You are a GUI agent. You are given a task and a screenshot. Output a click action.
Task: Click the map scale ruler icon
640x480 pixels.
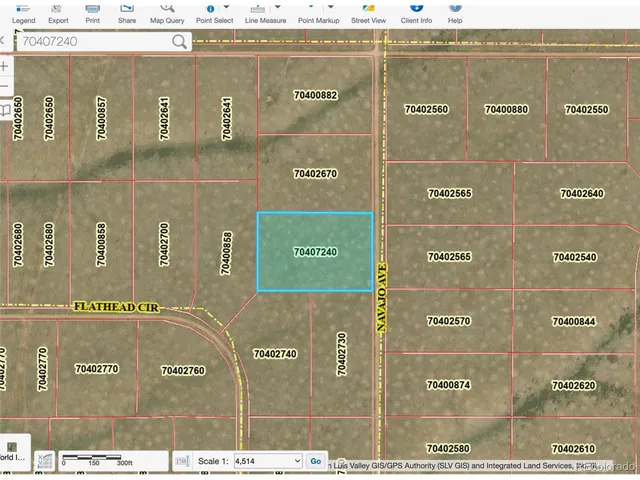click(182, 461)
